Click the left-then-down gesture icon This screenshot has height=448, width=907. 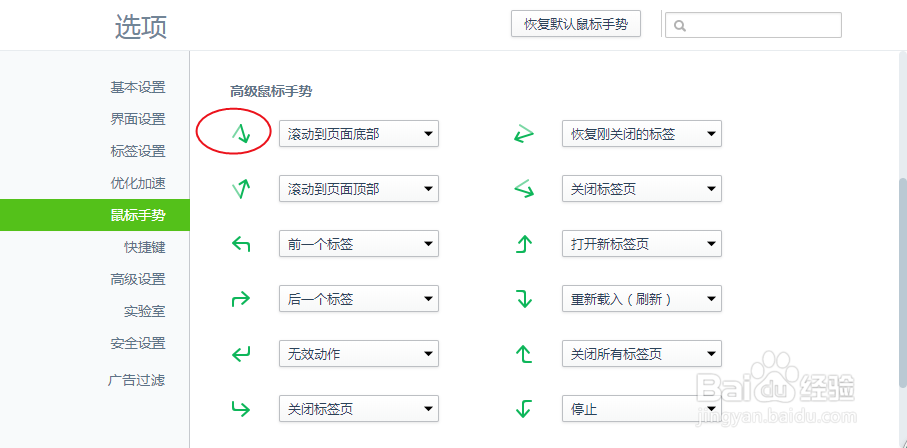tap(523, 408)
